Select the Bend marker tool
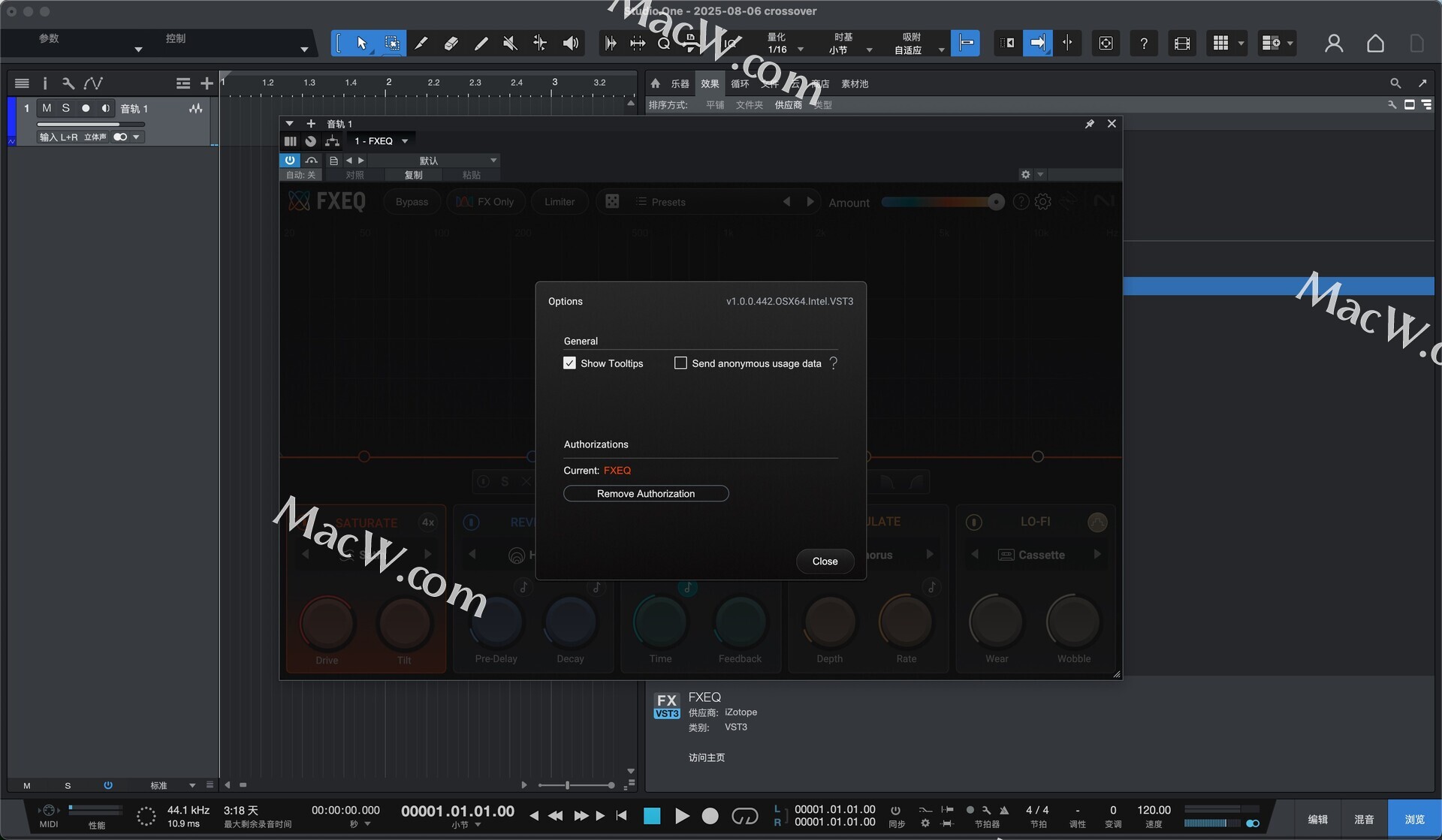The image size is (1442, 840). coord(540,44)
